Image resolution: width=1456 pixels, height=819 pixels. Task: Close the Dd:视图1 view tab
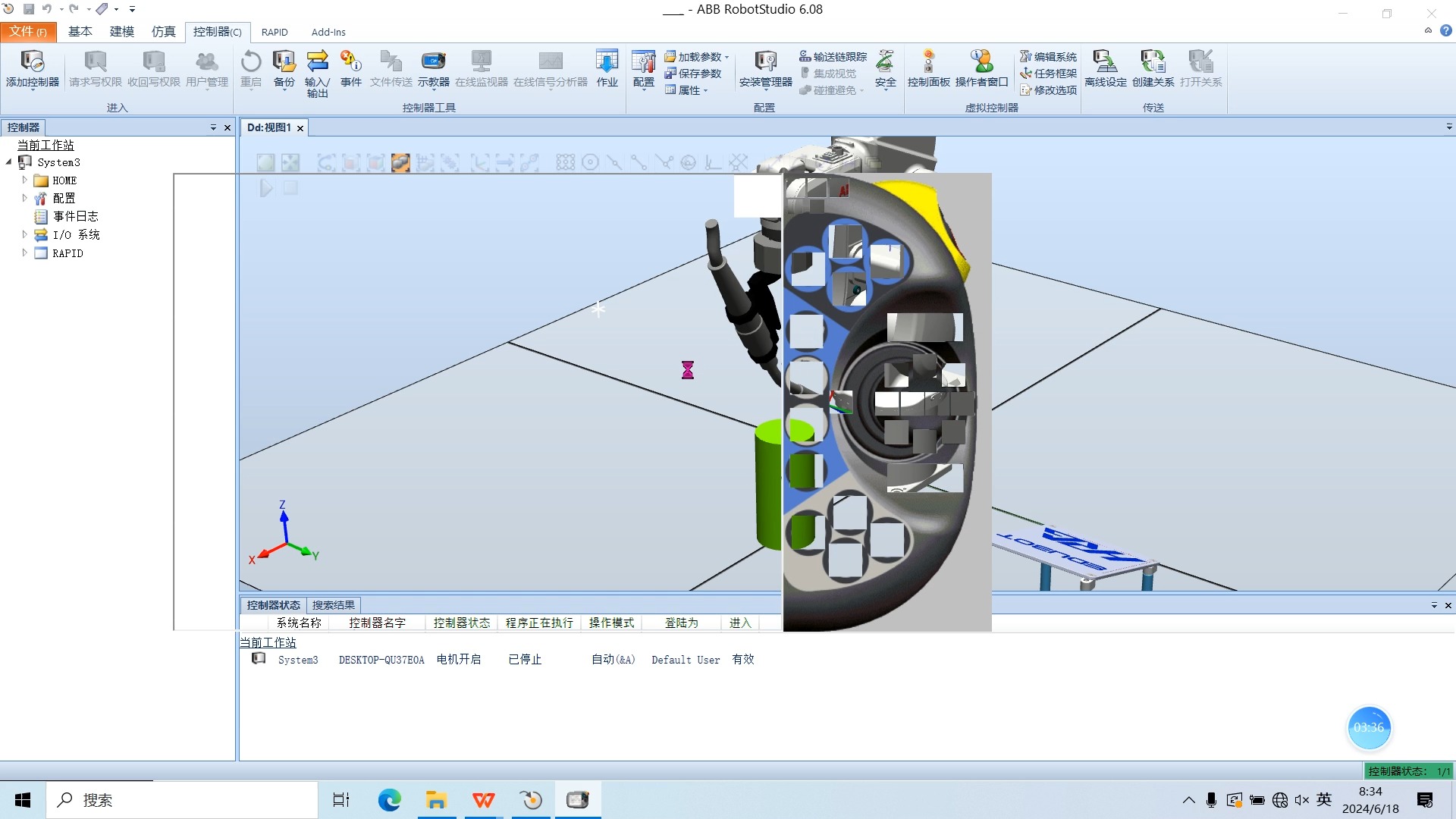[300, 128]
